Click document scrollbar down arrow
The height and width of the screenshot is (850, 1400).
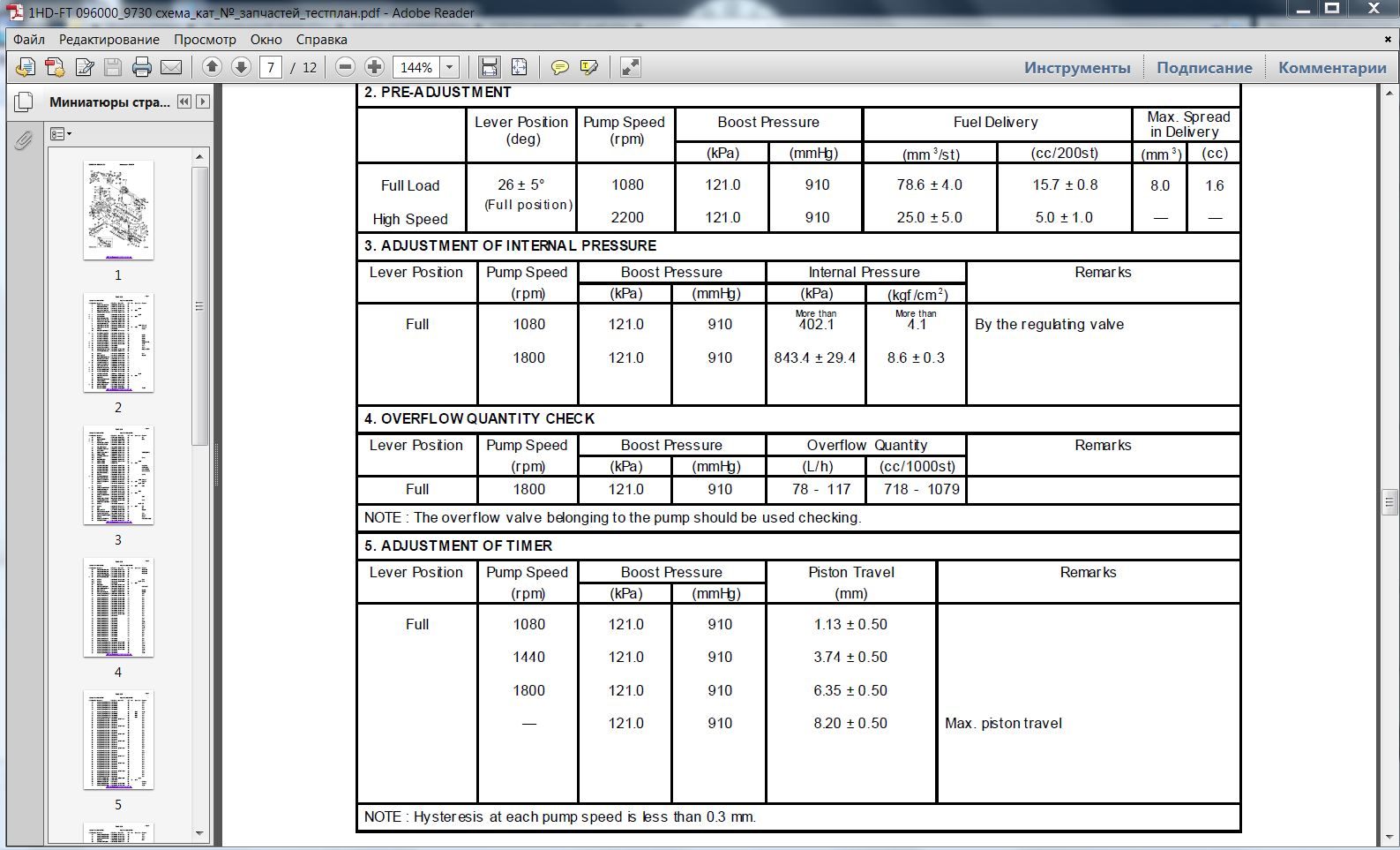click(1389, 835)
